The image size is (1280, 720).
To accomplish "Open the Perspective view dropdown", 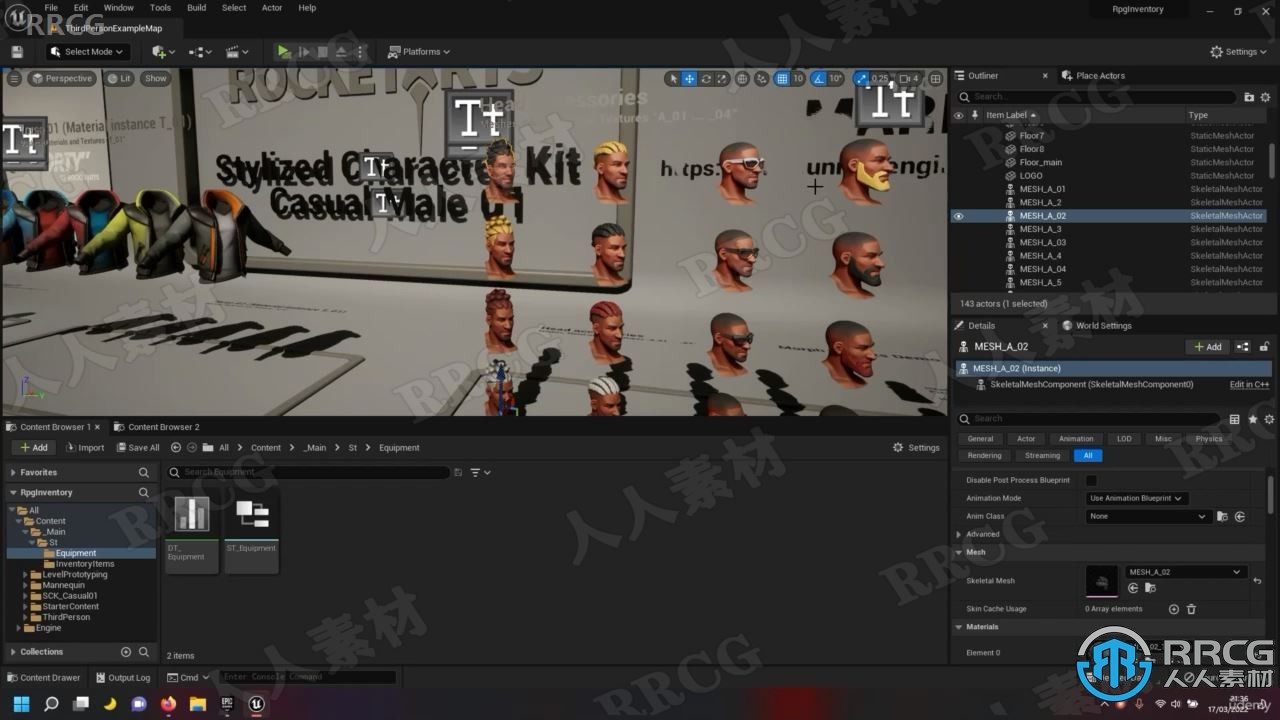I will point(62,78).
